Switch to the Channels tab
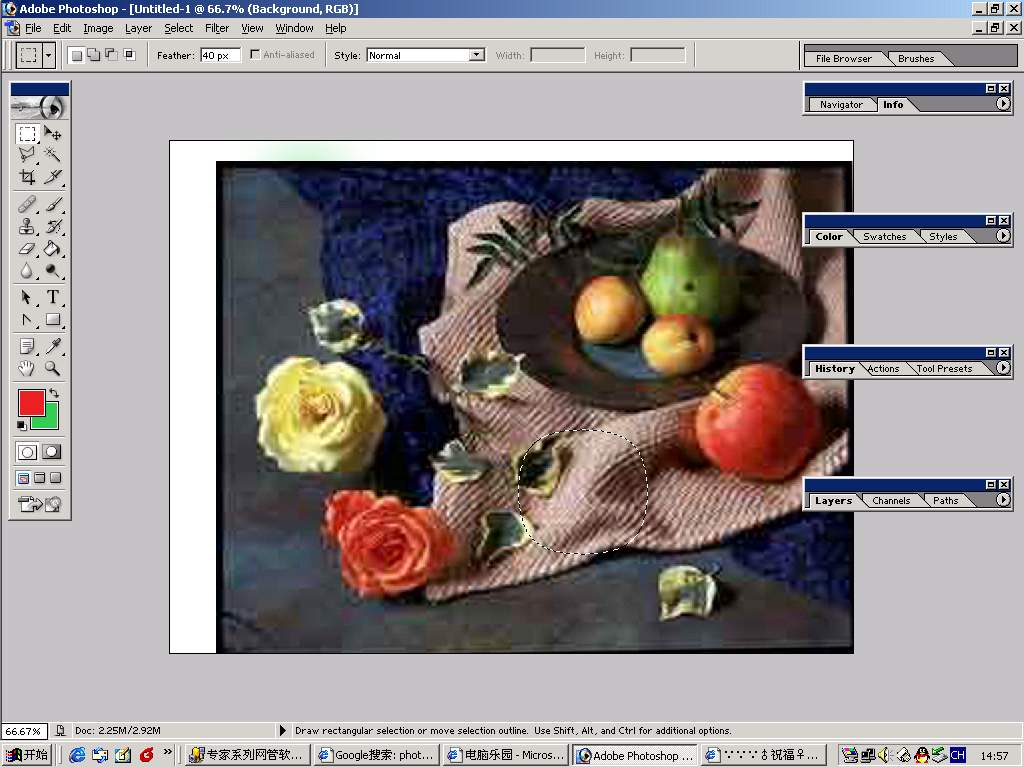 coord(891,500)
